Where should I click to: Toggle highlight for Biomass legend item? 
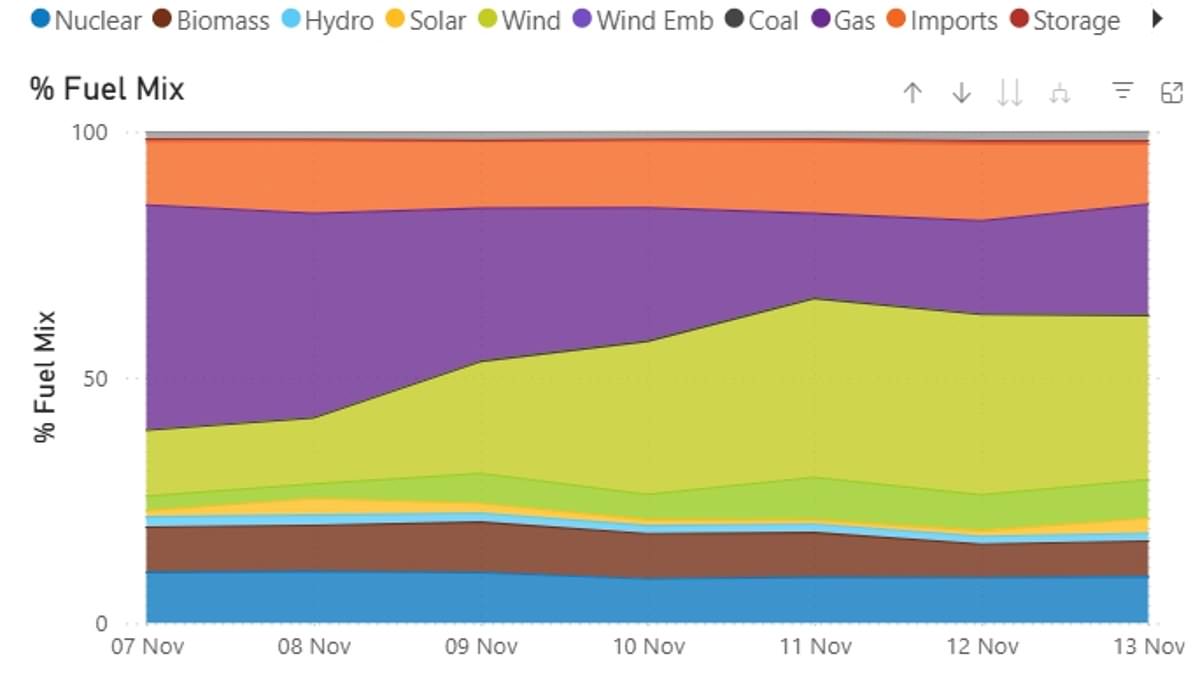click(x=222, y=20)
